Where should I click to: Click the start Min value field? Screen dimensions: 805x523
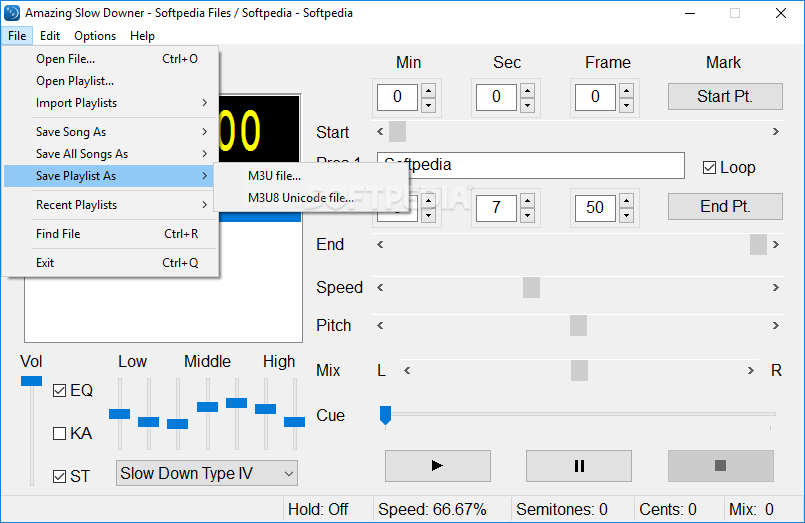point(397,97)
